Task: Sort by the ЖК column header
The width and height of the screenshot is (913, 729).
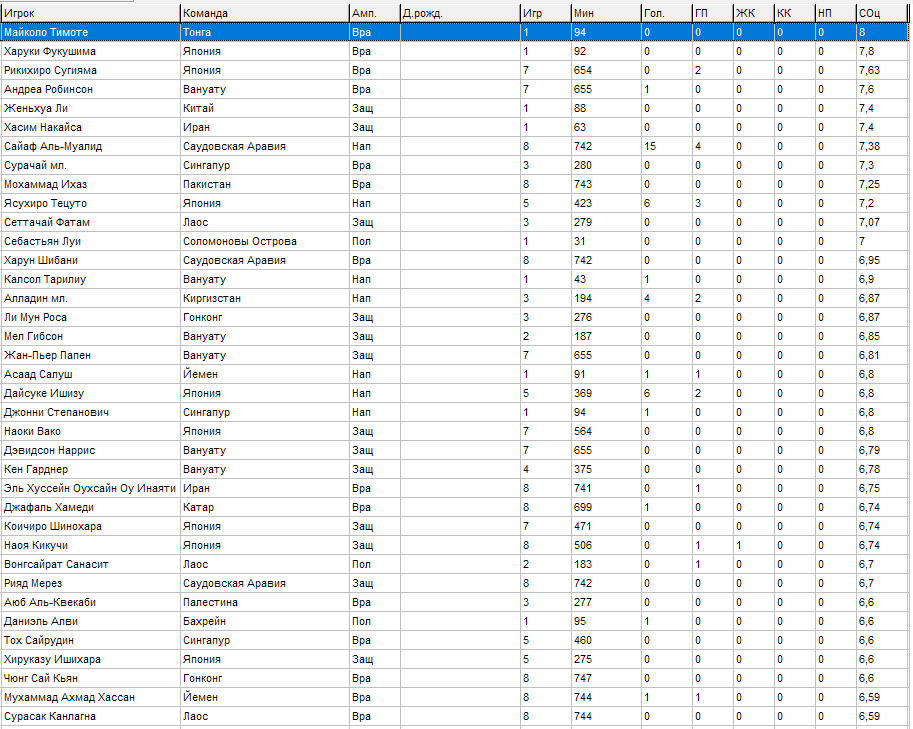Action: pyautogui.click(x=752, y=13)
